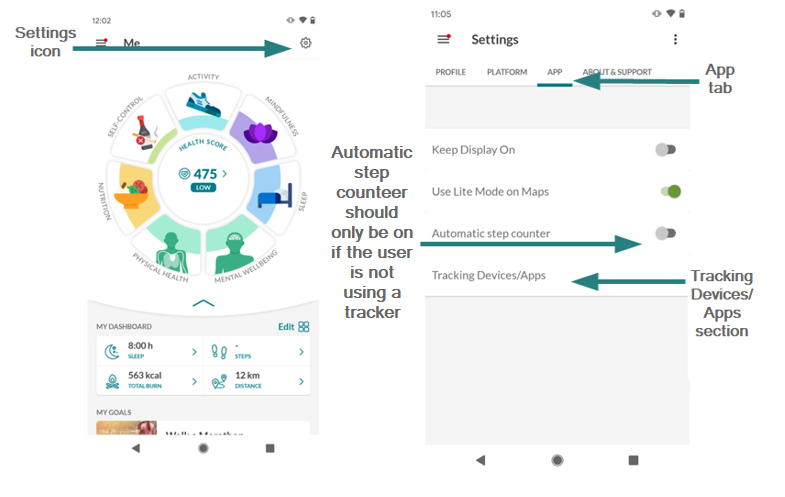Open the Sleep bed segment
Image resolution: width=785 pixels, height=497 pixels.
pyautogui.click(x=275, y=196)
